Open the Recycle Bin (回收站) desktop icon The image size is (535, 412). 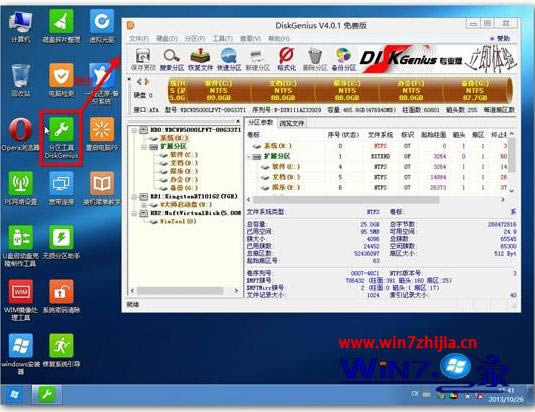point(21,80)
